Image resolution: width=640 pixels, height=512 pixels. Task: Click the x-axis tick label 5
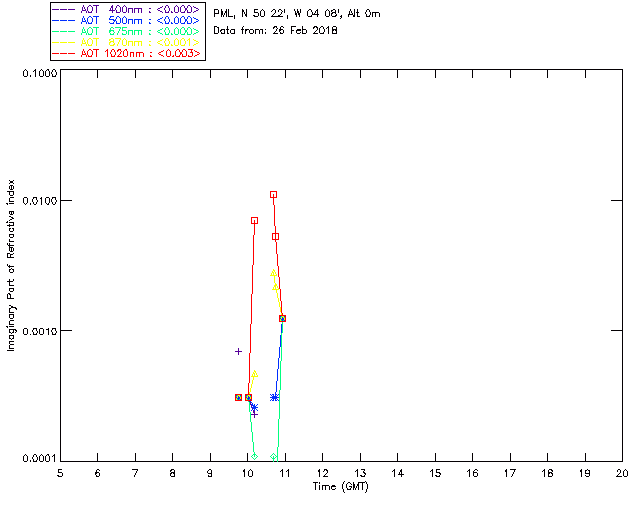60,473
